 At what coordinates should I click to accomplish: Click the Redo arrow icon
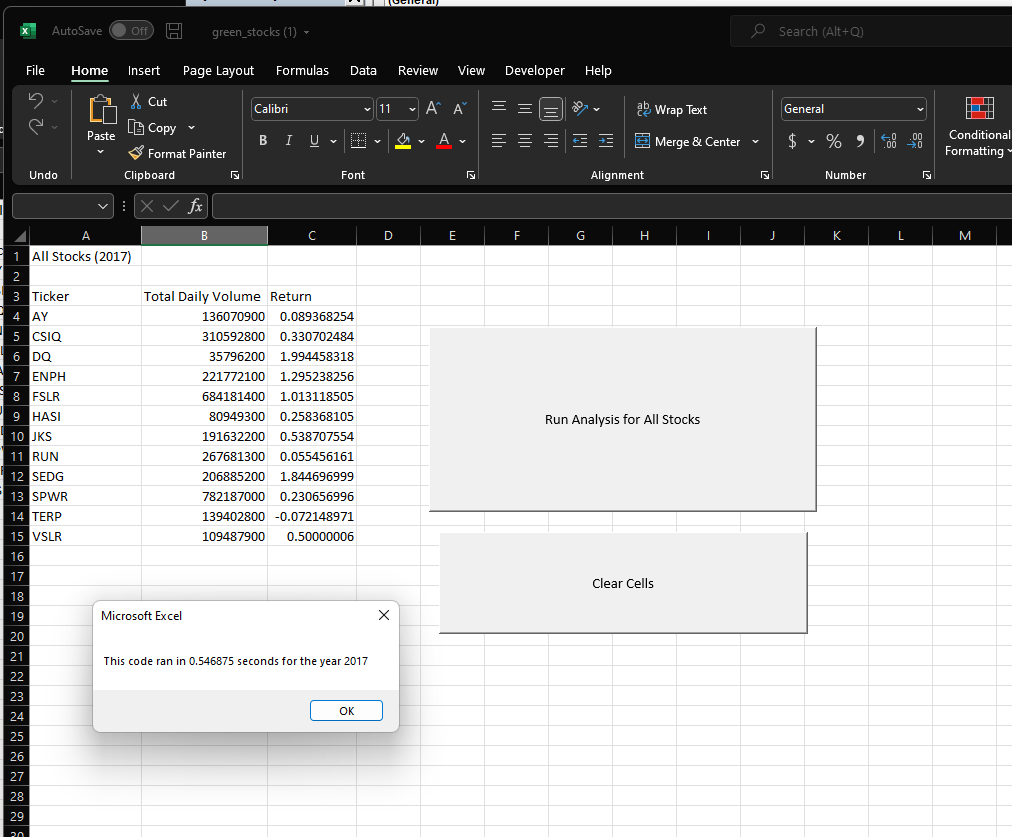point(36,127)
